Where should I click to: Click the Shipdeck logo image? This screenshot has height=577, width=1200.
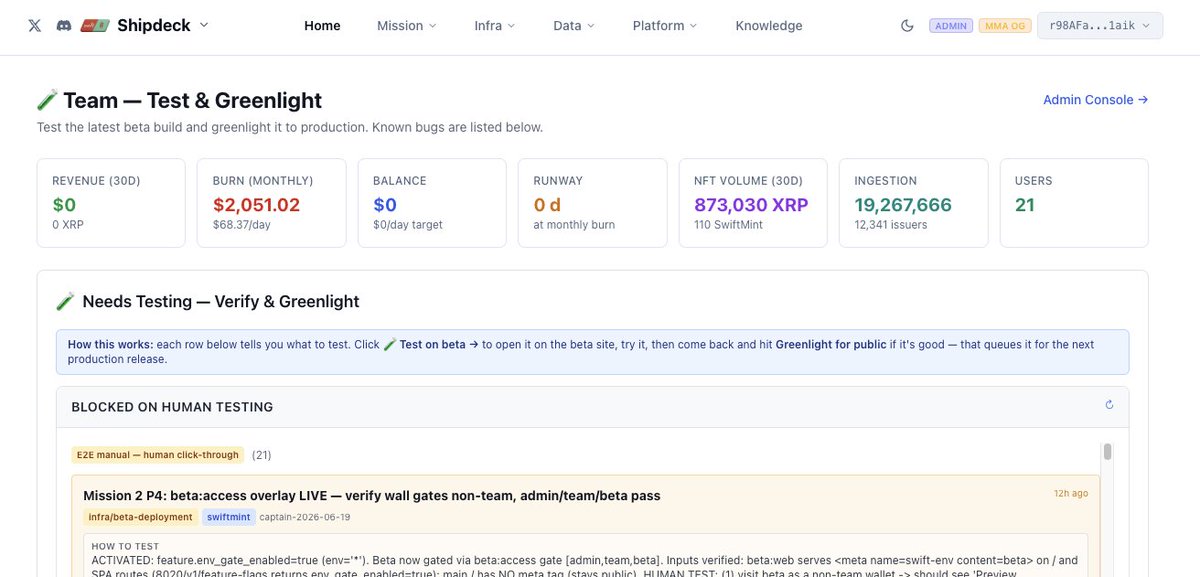pyautogui.click(x=95, y=25)
